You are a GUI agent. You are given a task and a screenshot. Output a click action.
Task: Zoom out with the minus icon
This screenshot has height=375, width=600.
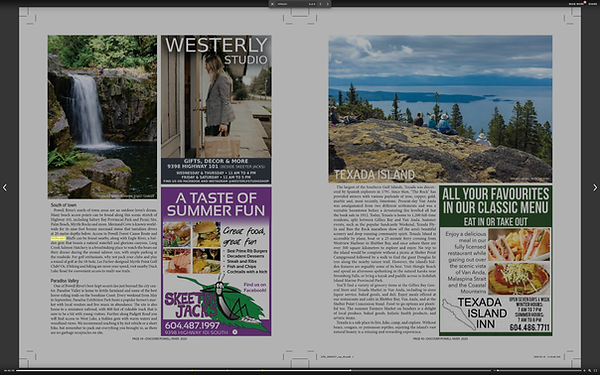494,370
